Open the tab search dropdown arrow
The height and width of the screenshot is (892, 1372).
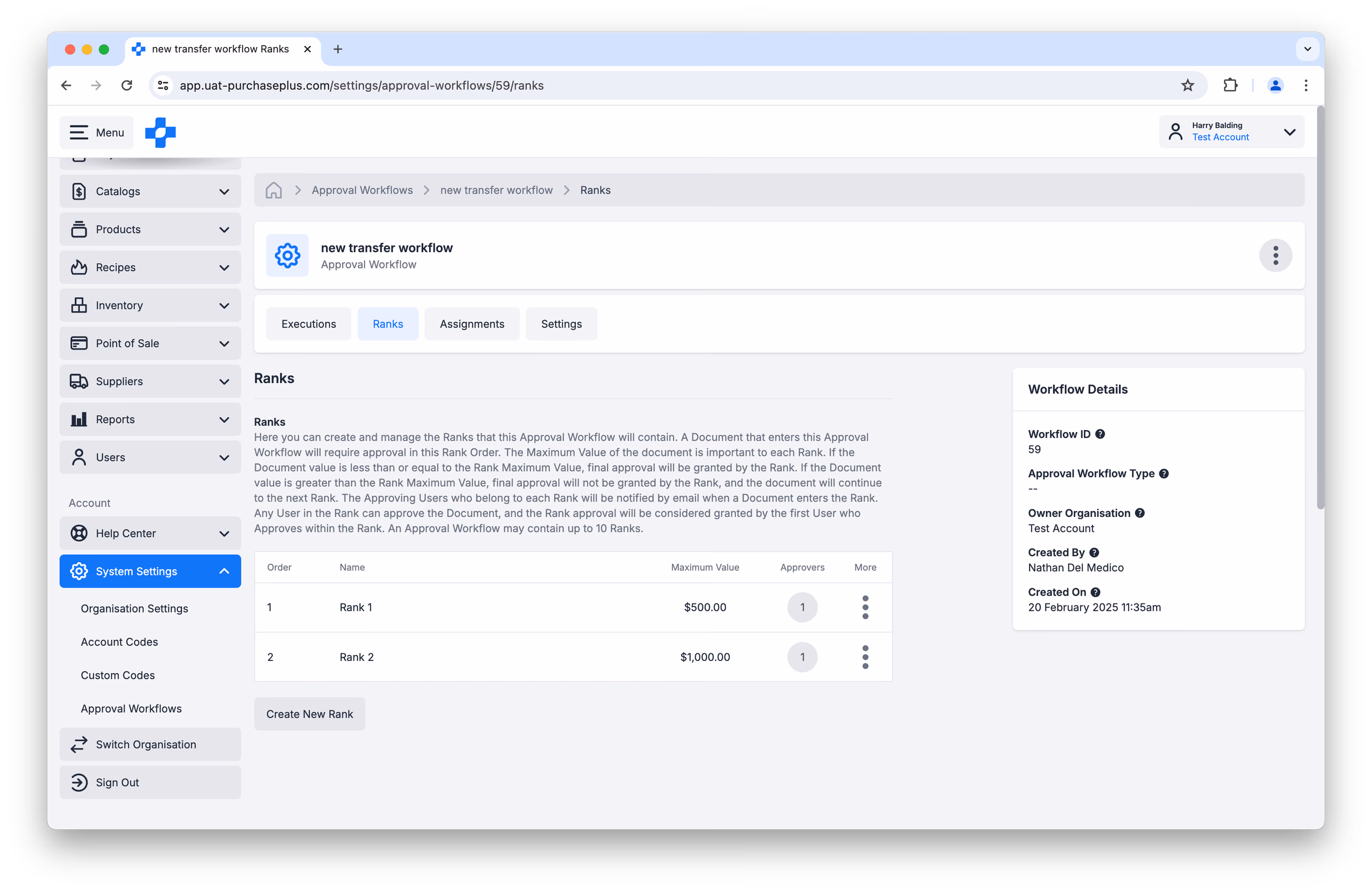(1308, 49)
